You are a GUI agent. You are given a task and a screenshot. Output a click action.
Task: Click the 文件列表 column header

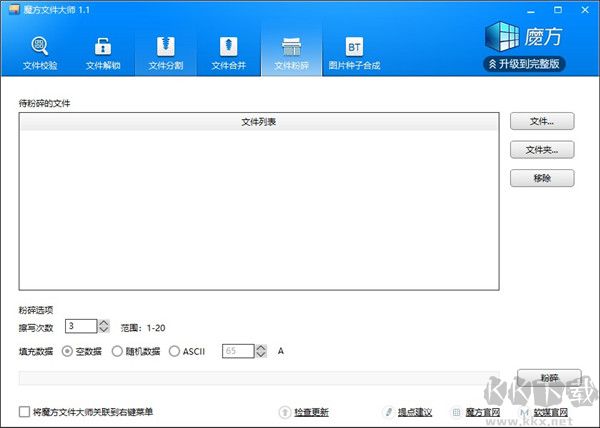tap(258, 122)
